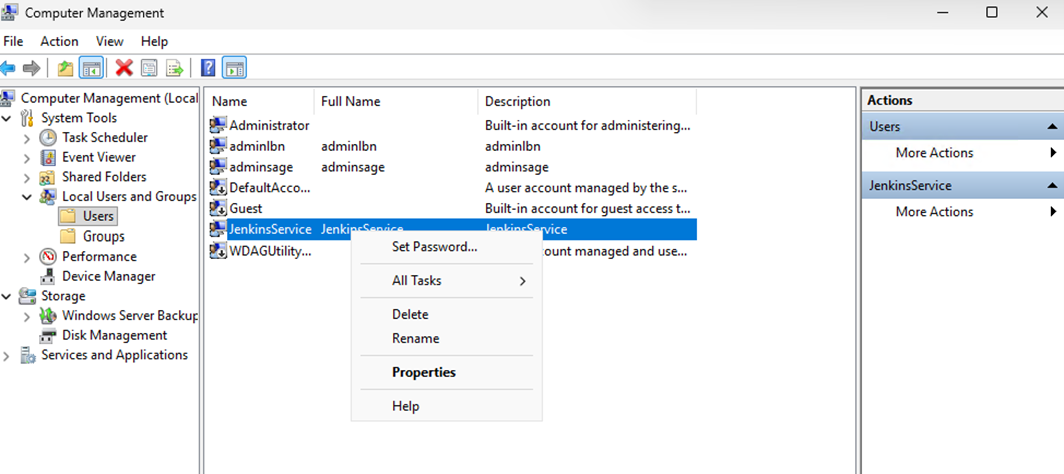Image resolution: width=1064 pixels, height=474 pixels.
Task: Select Properties in the context menu
Action: click(x=423, y=372)
